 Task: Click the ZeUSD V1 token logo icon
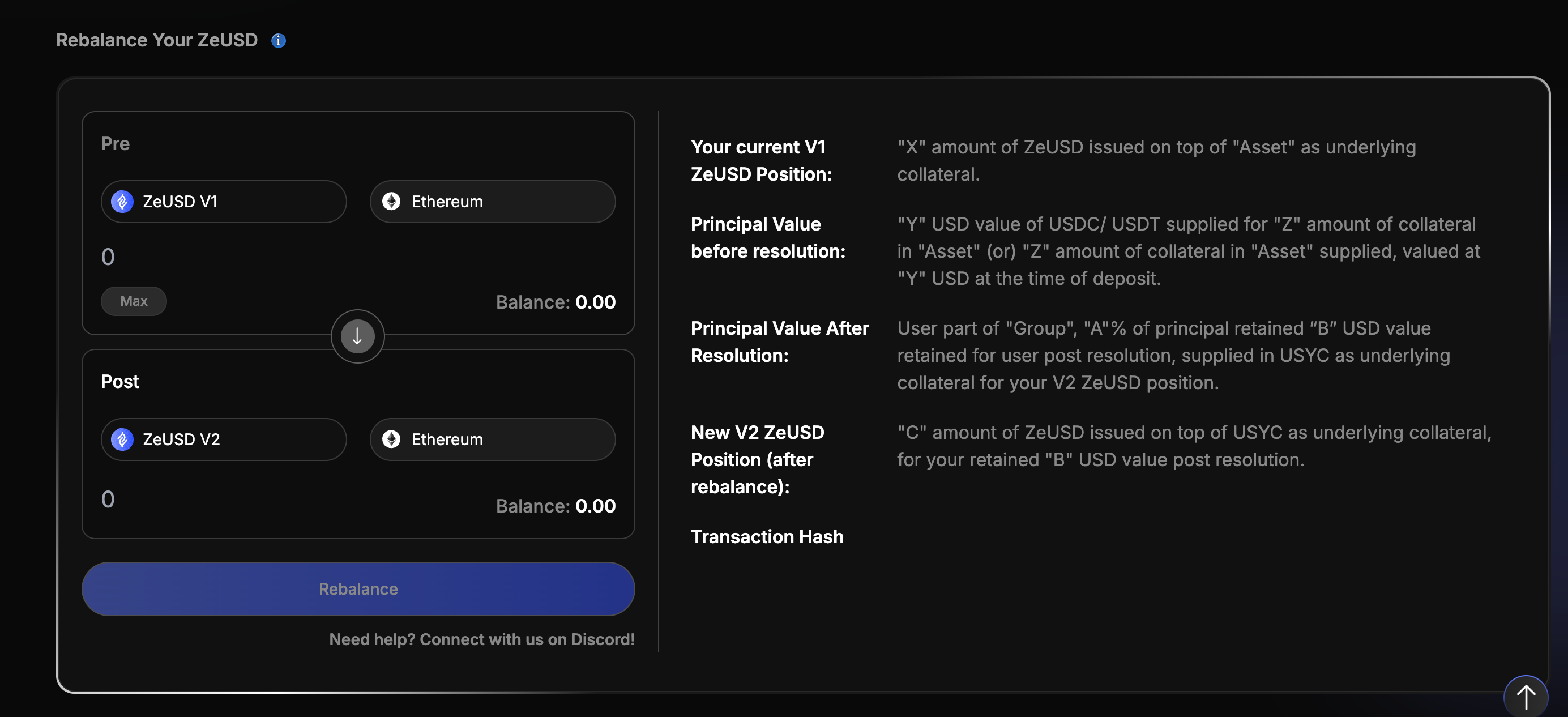coord(122,202)
